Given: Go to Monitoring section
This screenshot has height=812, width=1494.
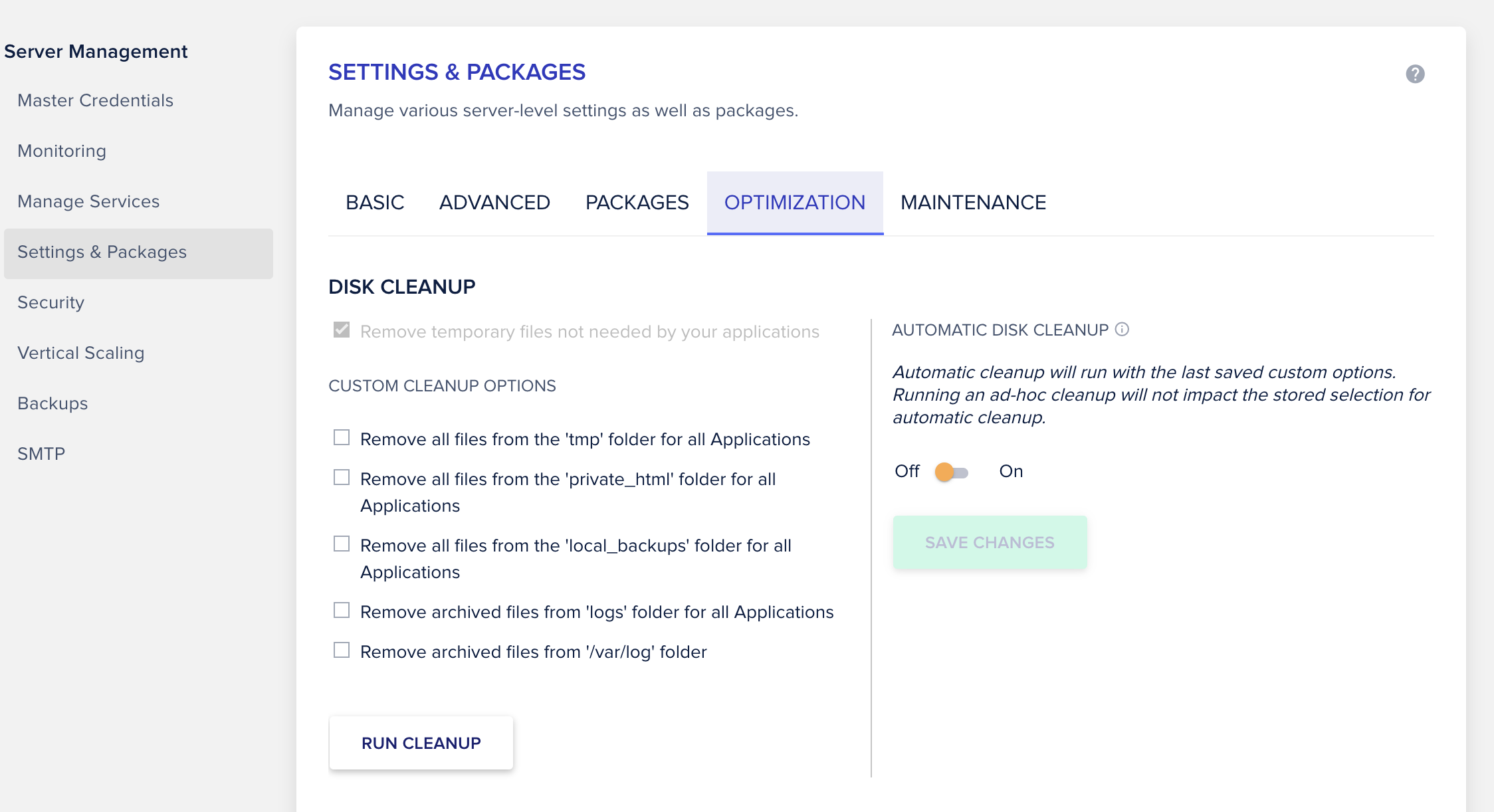Looking at the screenshot, I should pos(62,151).
